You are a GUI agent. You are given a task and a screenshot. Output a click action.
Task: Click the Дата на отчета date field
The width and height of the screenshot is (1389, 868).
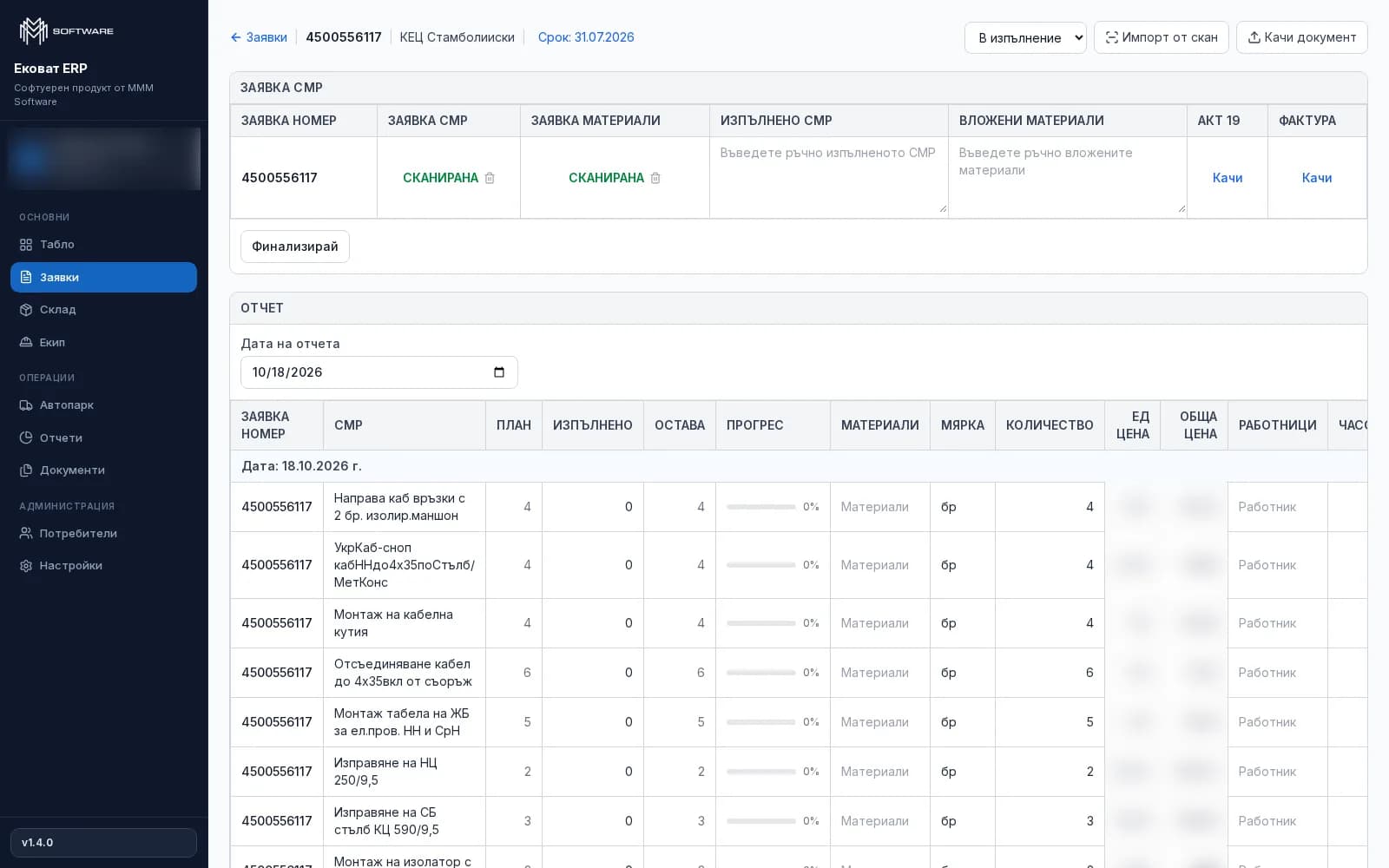[379, 372]
